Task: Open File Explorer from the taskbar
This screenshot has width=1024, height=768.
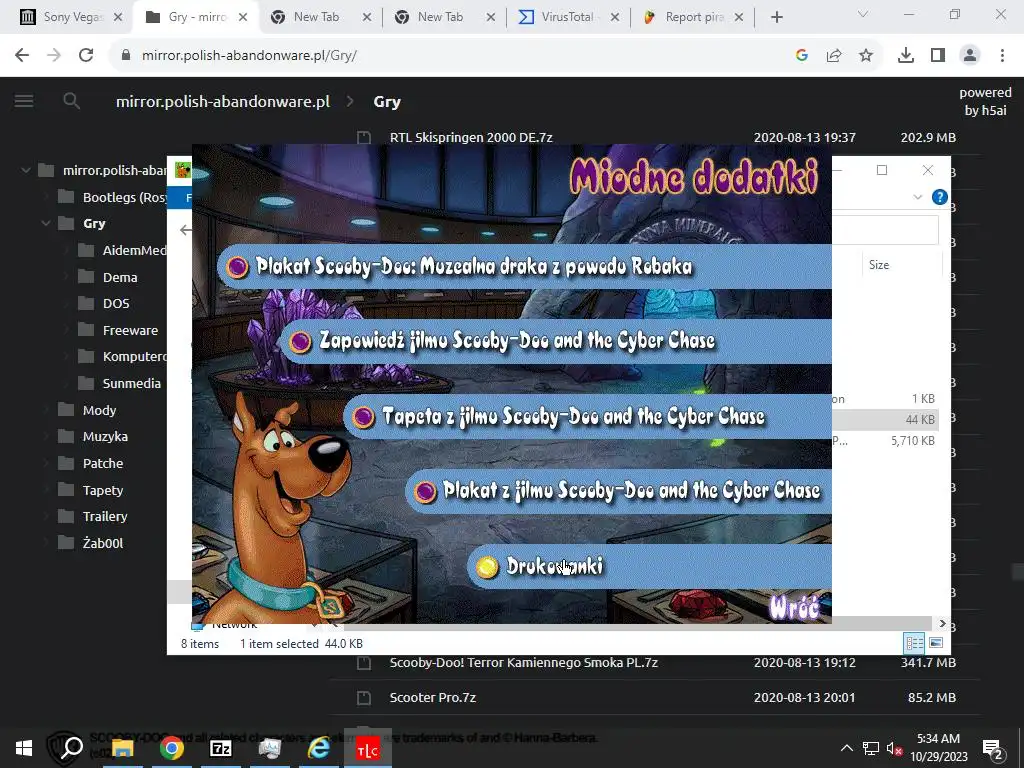Action: [123, 748]
